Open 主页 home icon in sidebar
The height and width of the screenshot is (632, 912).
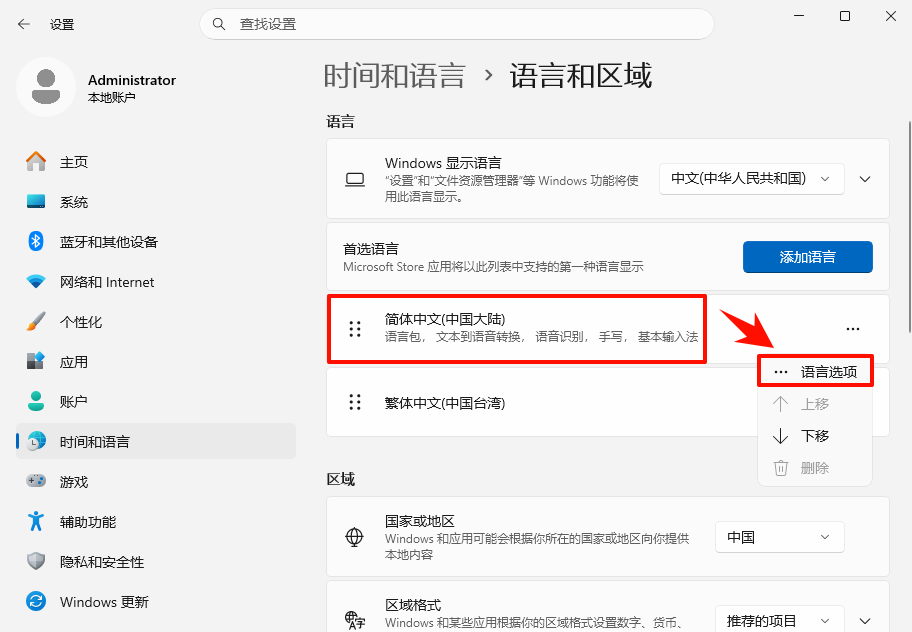point(36,162)
